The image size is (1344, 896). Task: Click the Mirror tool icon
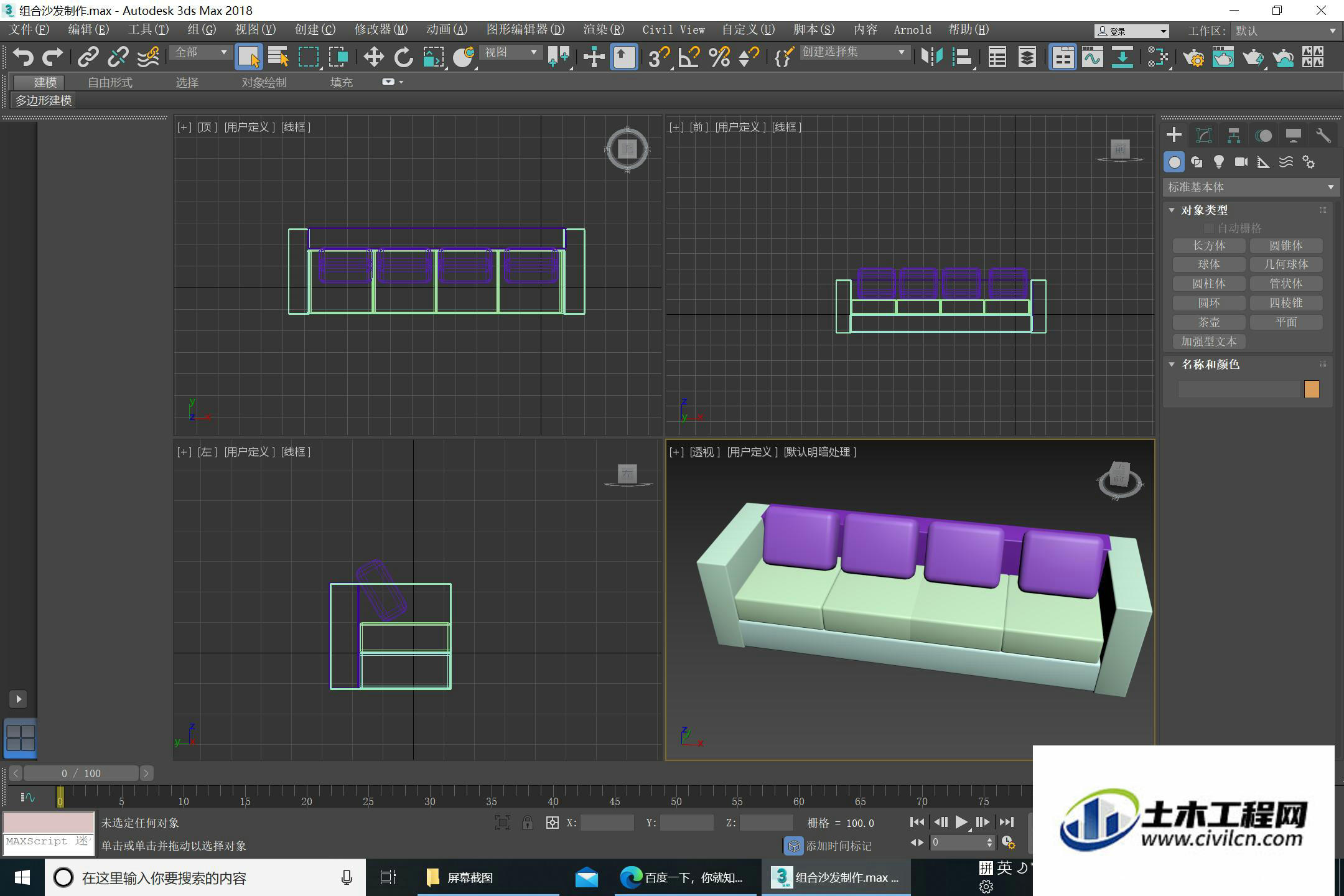pos(931,57)
